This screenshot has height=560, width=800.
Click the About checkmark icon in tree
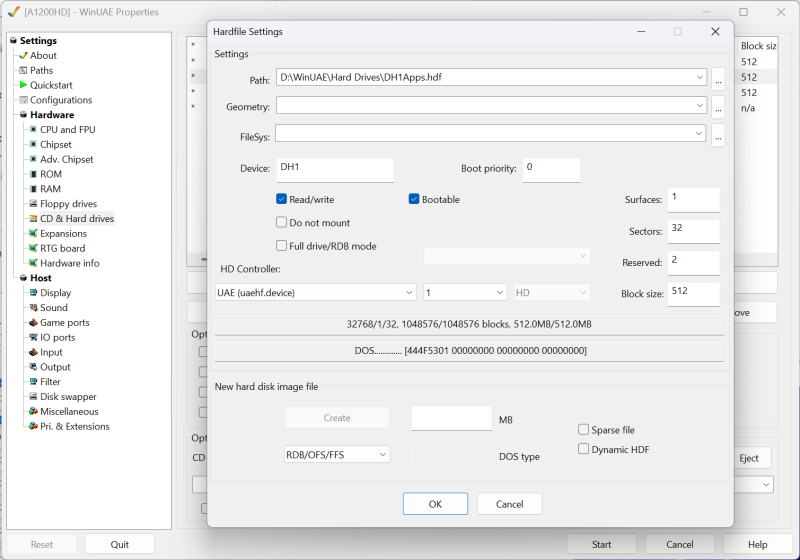click(23, 56)
